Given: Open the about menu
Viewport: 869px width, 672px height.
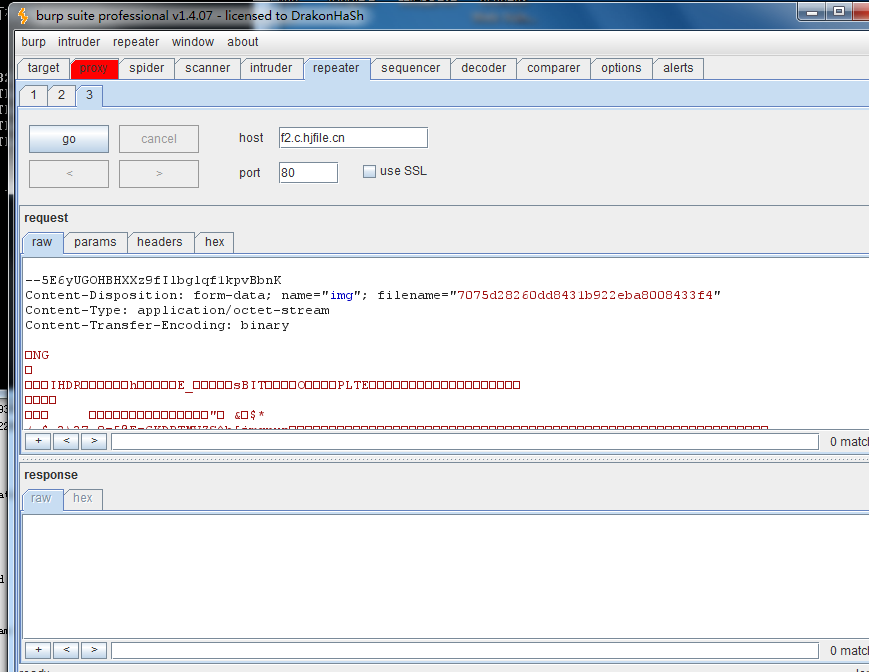Looking at the screenshot, I should [243, 42].
